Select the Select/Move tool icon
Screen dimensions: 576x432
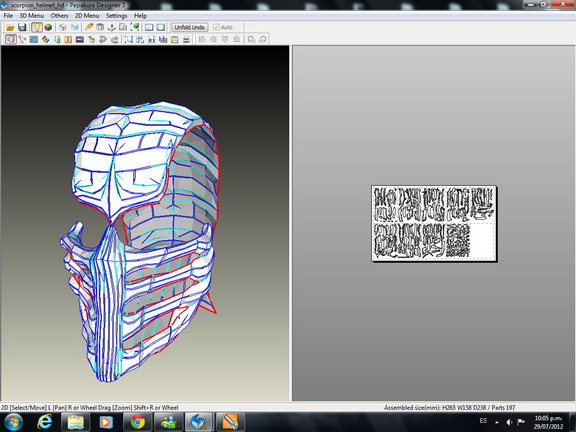point(11,39)
